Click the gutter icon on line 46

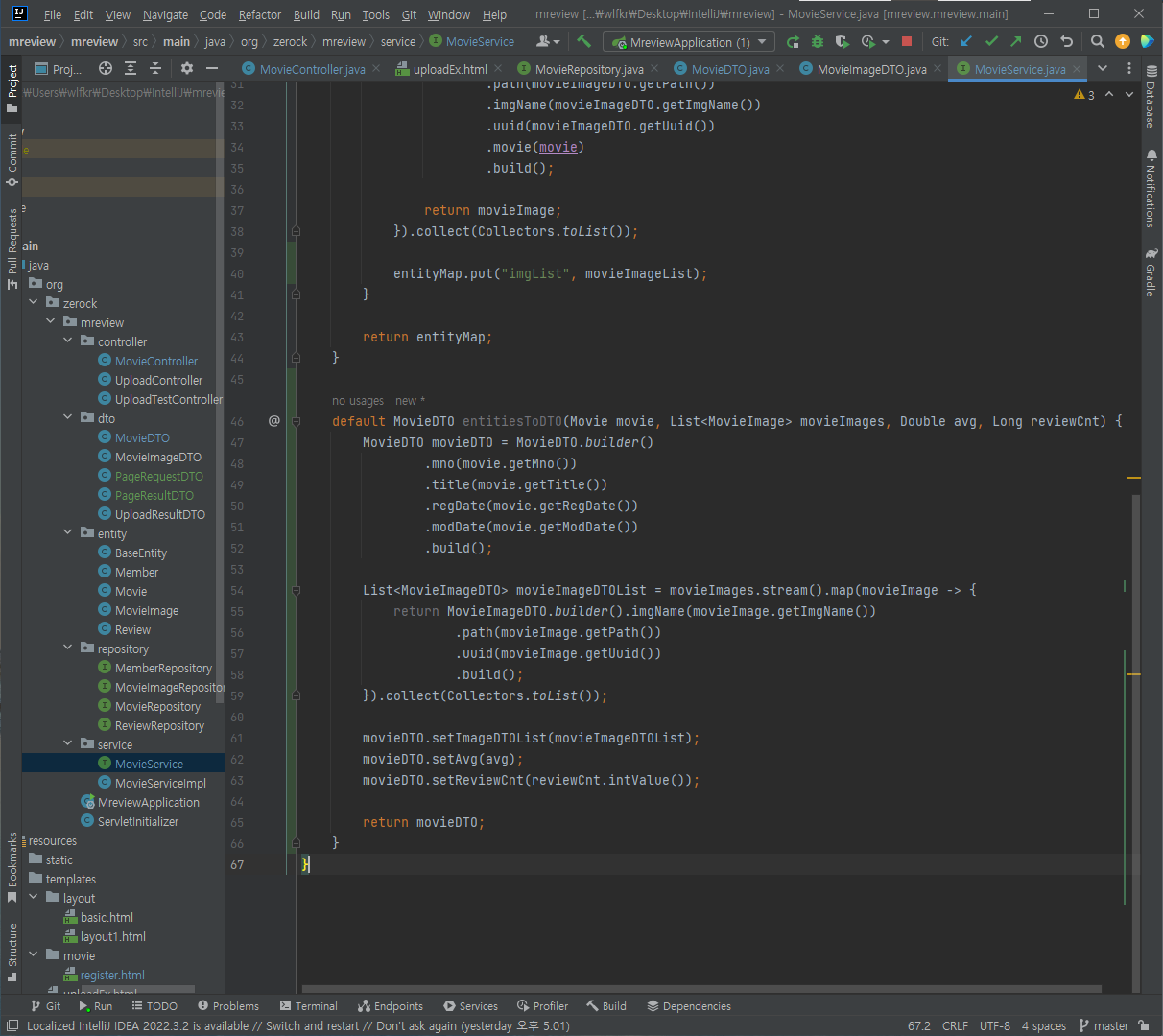pyautogui.click(x=274, y=420)
